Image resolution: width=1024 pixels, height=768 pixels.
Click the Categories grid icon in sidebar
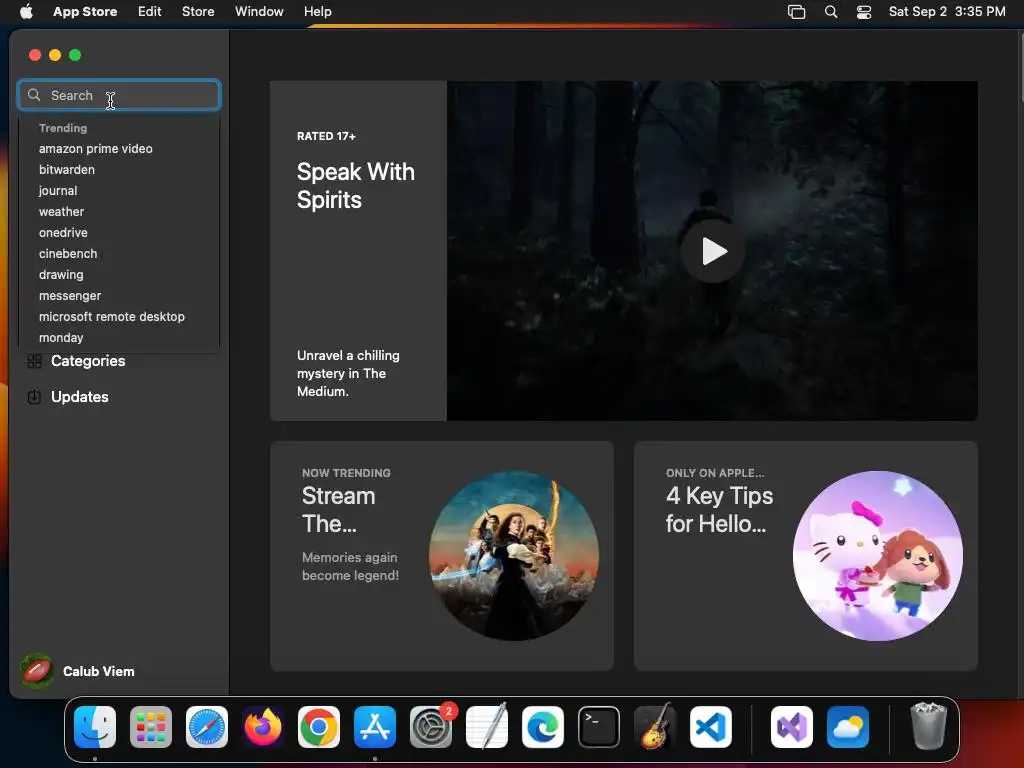[35, 361]
